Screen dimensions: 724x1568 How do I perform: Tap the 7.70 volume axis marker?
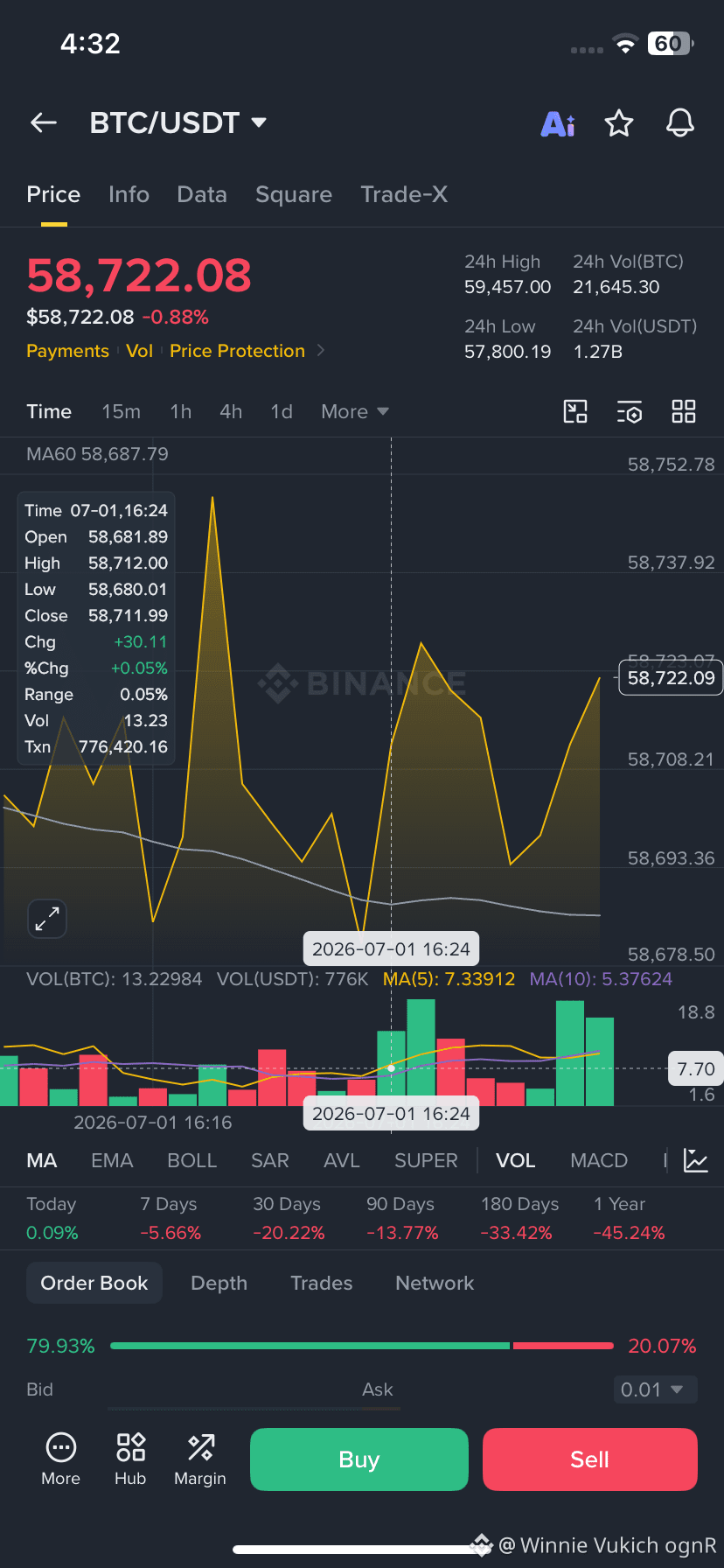coord(695,1068)
